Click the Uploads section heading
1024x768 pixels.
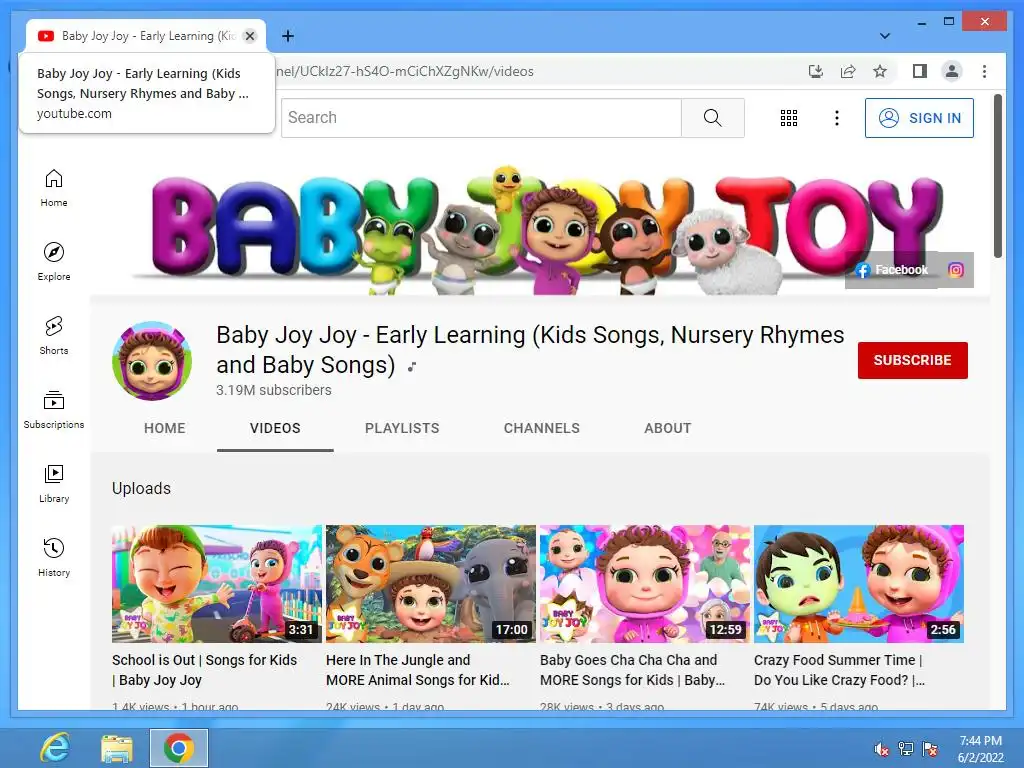tap(141, 488)
